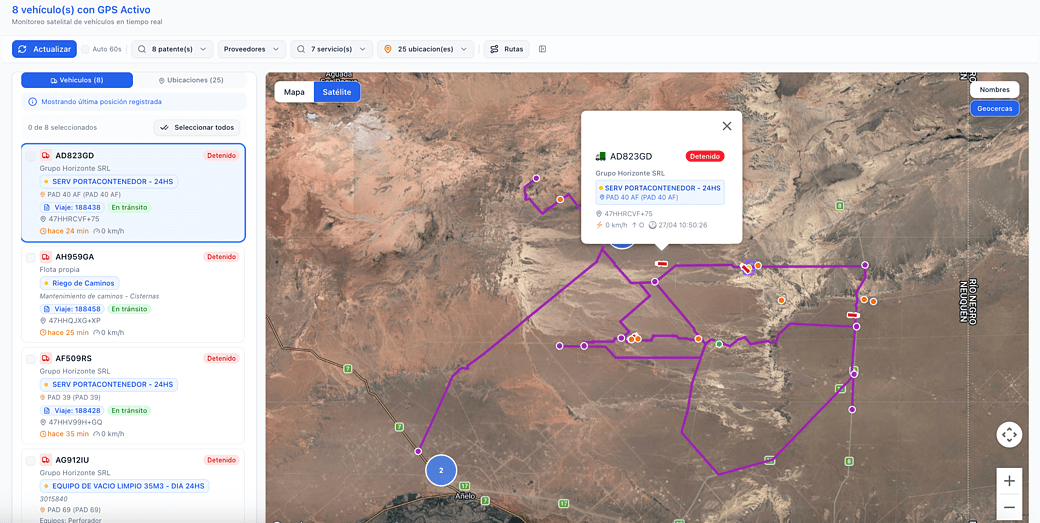Click the Rutas button

point(507,49)
